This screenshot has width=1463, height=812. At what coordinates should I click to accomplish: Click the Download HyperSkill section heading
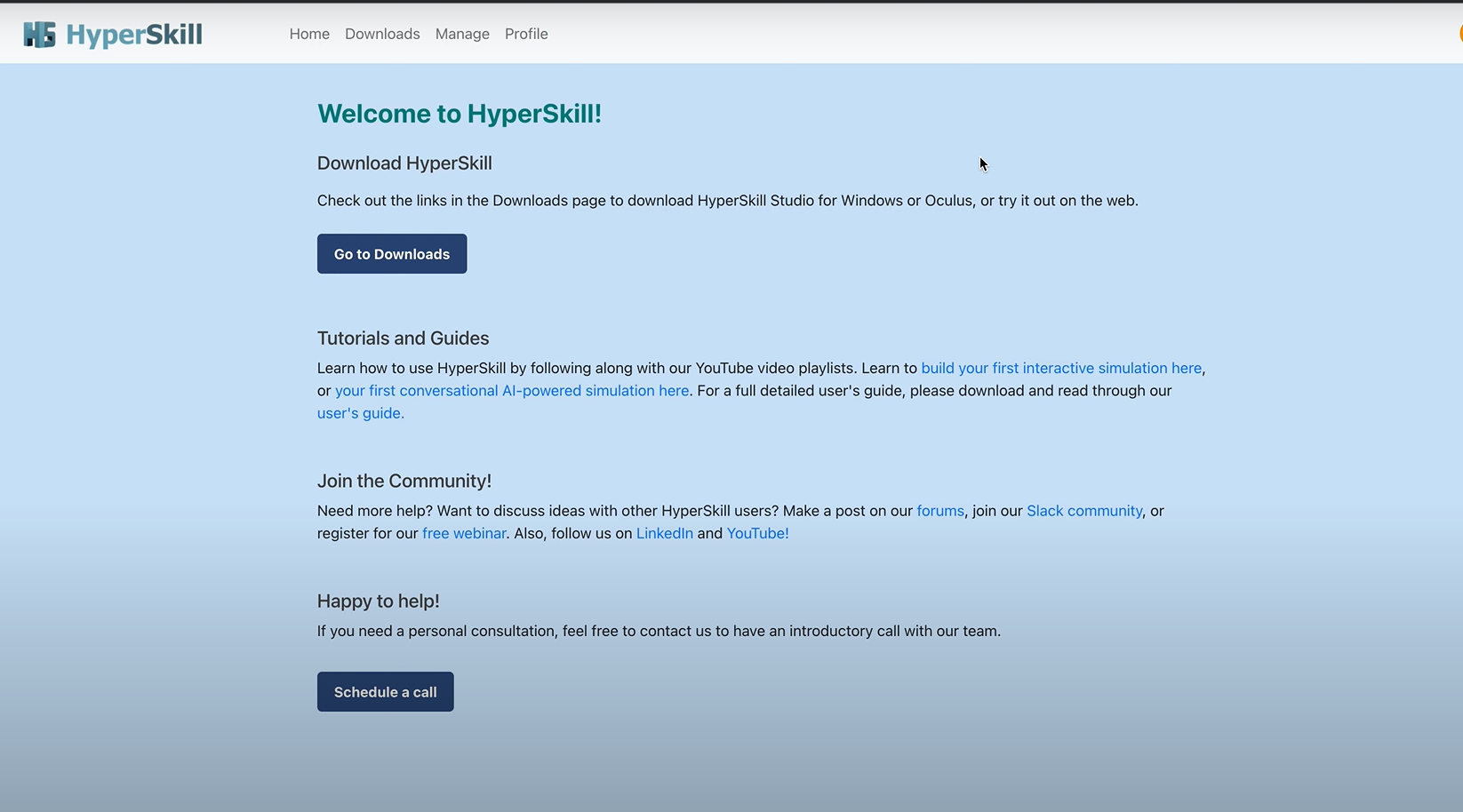(404, 163)
